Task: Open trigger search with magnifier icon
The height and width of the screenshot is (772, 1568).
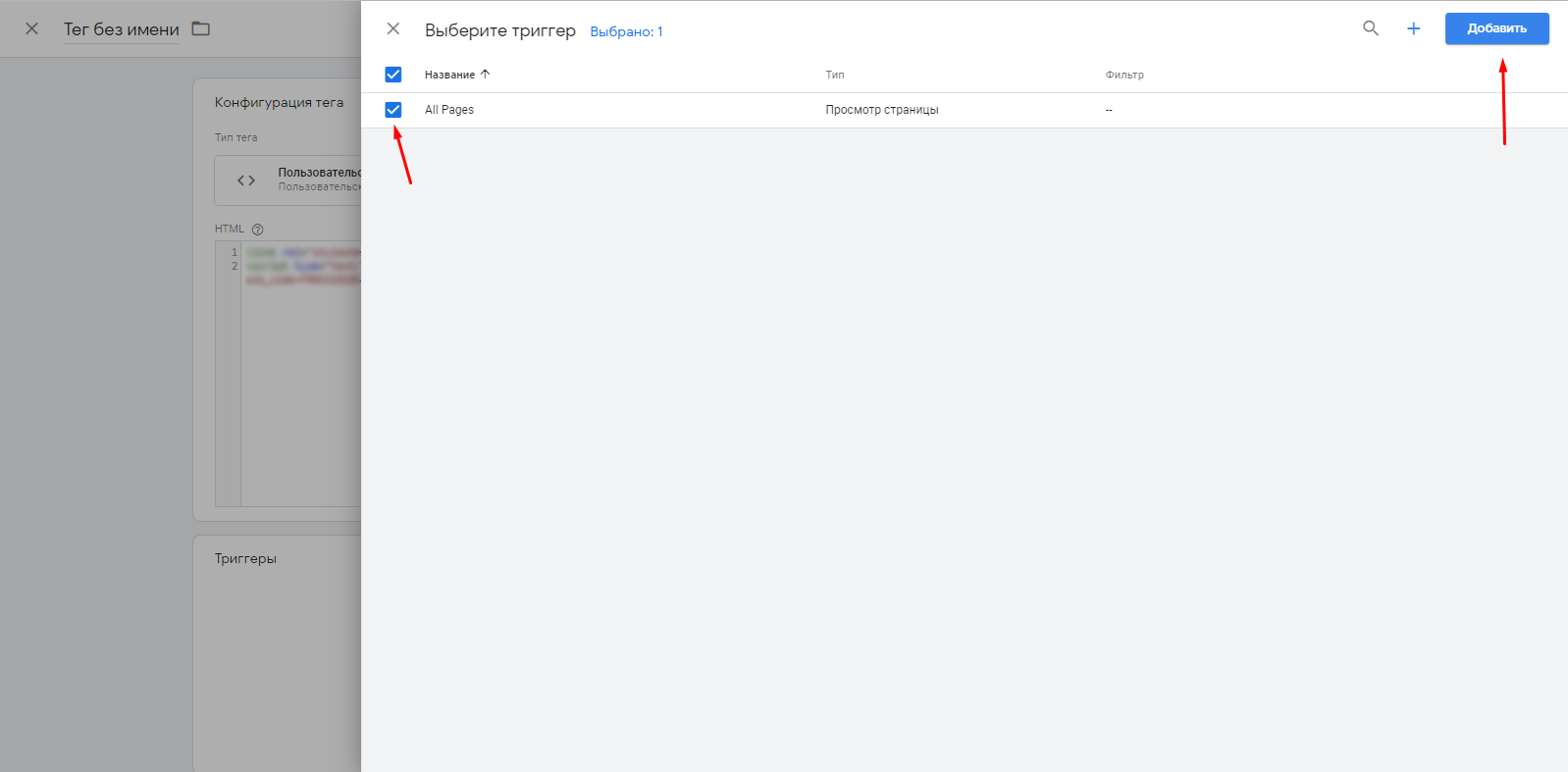Action: tap(1371, 28)
